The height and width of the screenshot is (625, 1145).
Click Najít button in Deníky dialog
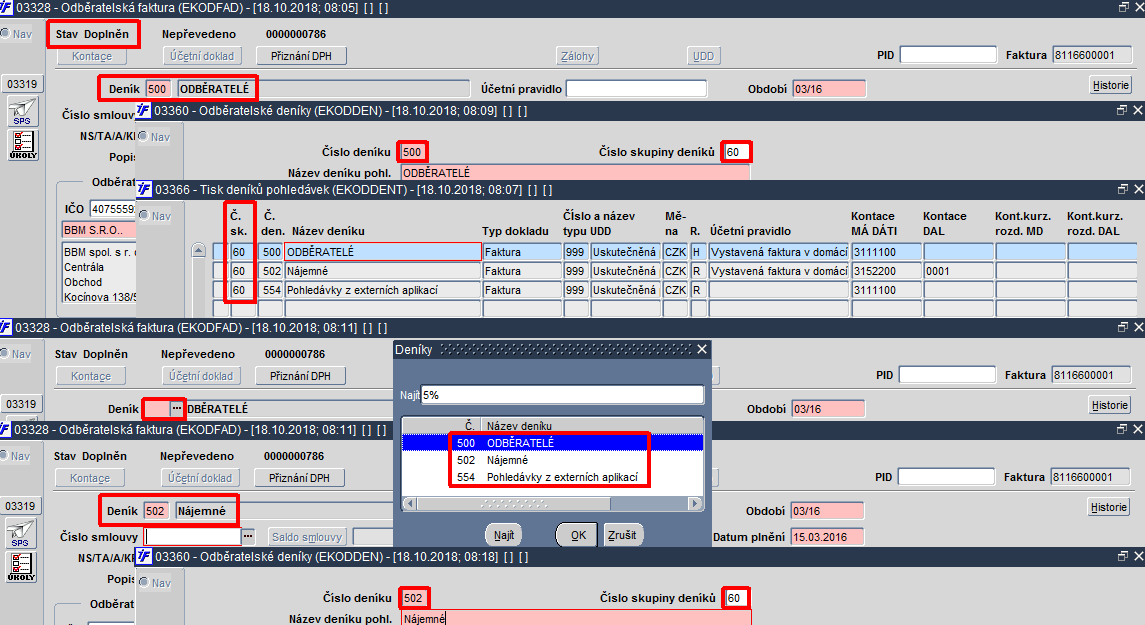pos(504,534)
